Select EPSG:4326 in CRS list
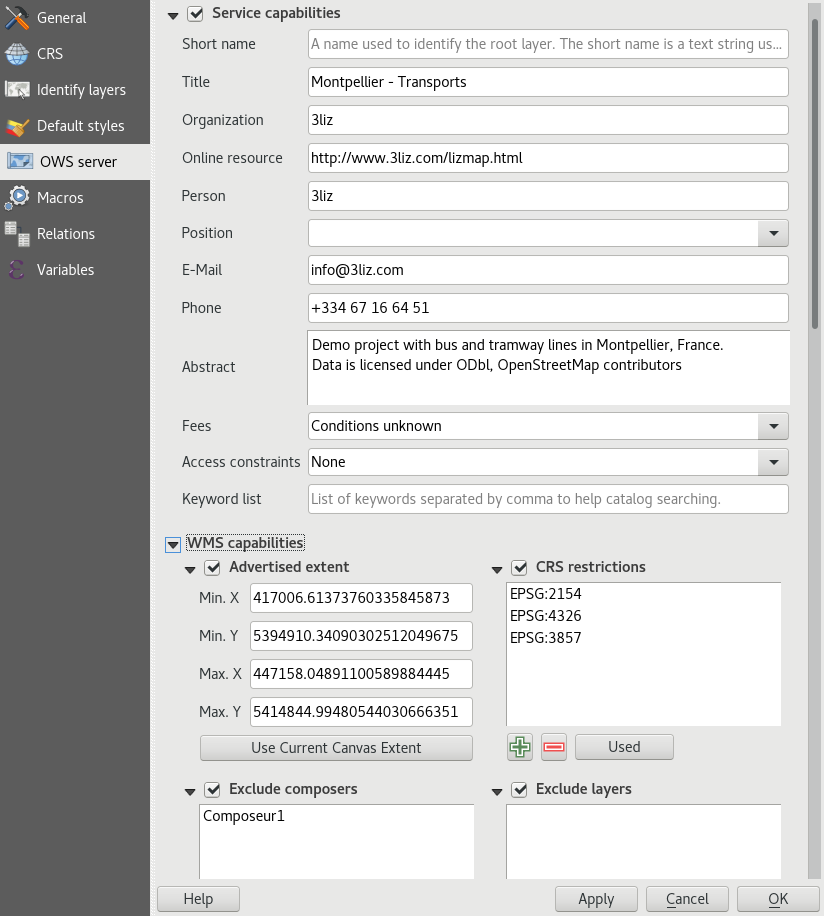 coord(545,616)
